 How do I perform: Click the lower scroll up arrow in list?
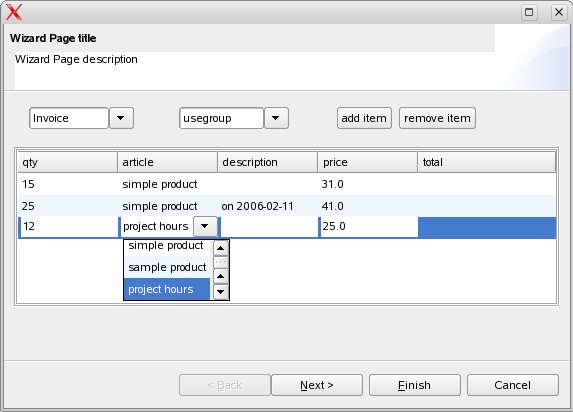(221, 276)
